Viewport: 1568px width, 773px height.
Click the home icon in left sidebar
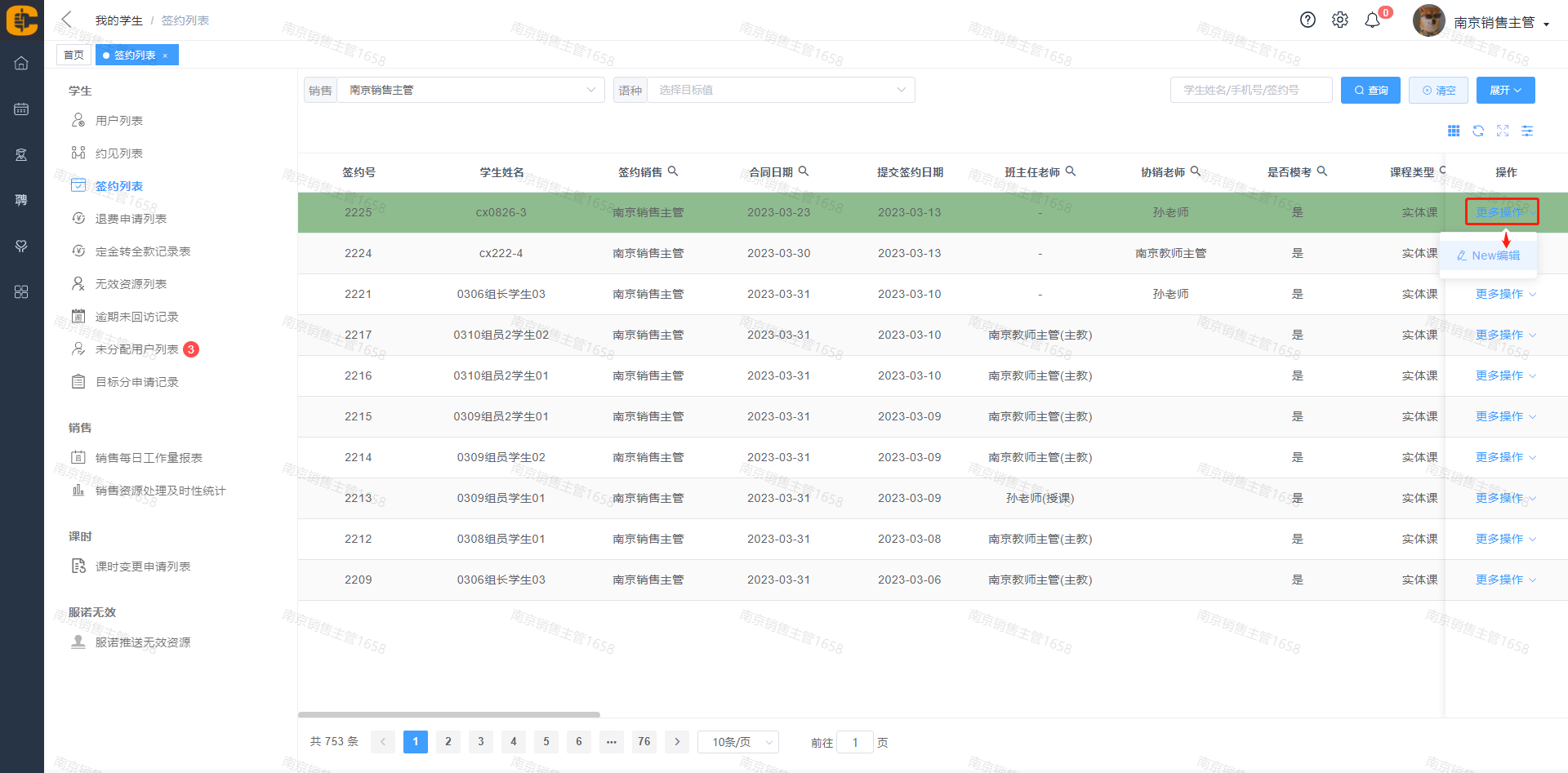click(x=21, y=63)
